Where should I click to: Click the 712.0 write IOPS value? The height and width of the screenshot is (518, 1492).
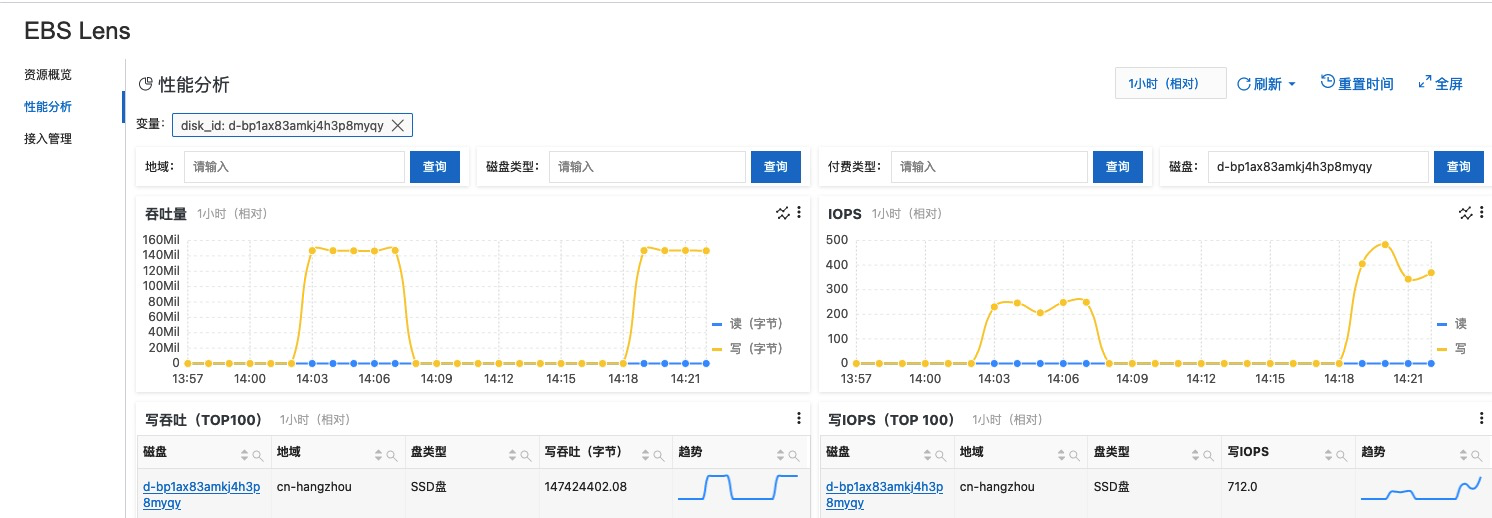(1242, 487)
